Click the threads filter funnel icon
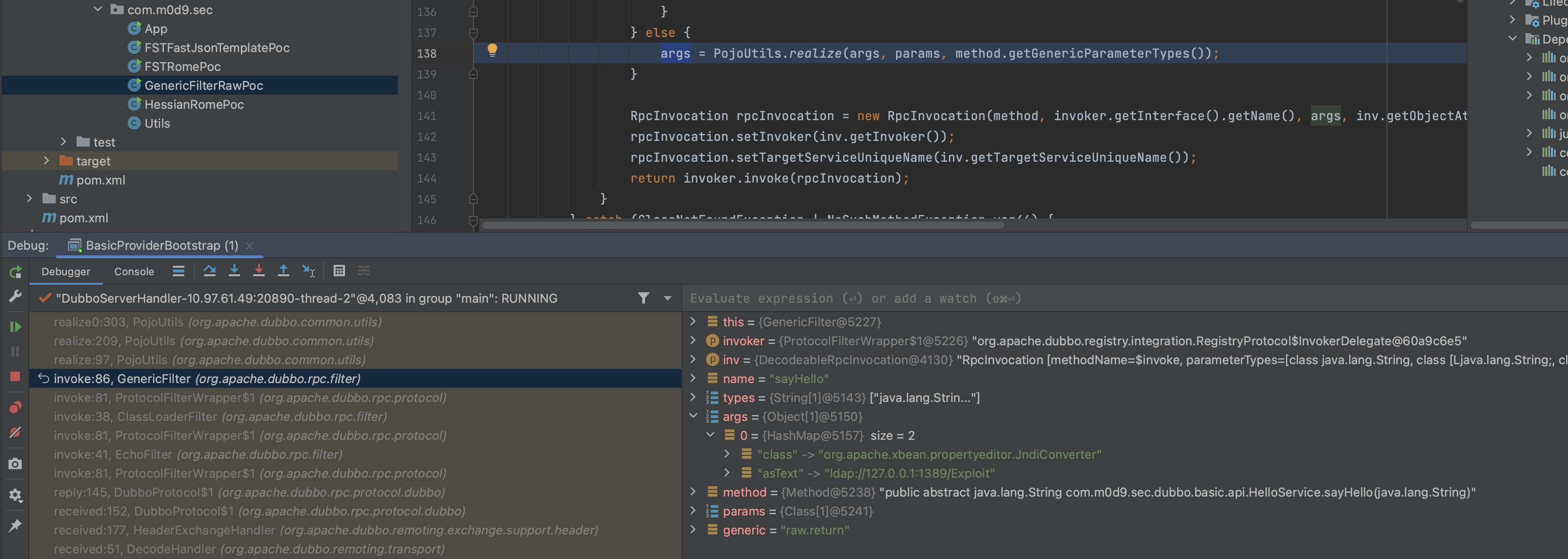The image size is (1568, 559). point(643,298)
